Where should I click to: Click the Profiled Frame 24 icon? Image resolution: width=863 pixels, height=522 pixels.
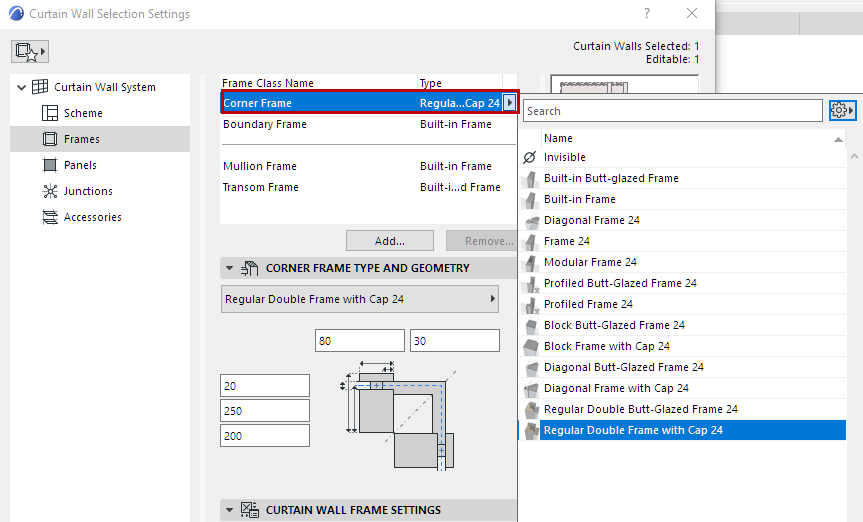(x=532, y=304)
